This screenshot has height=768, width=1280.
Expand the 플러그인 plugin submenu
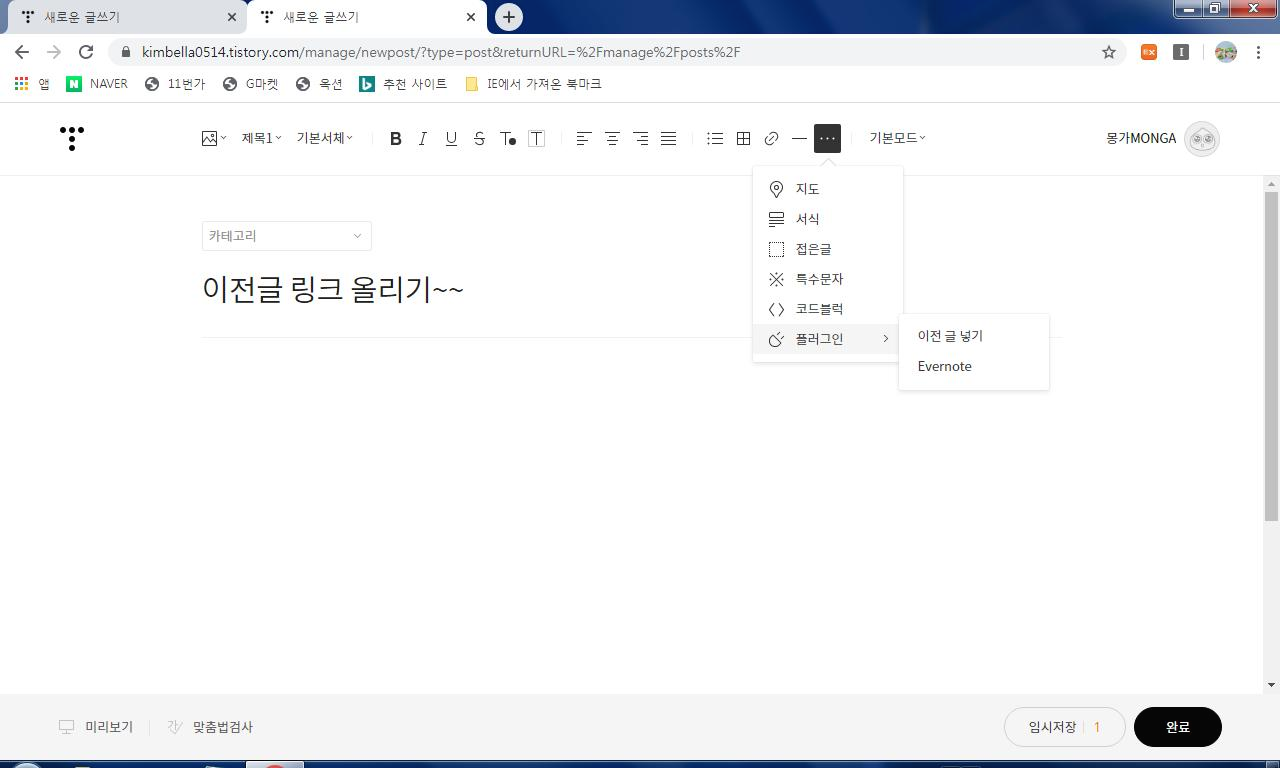[x=827, y=339]
